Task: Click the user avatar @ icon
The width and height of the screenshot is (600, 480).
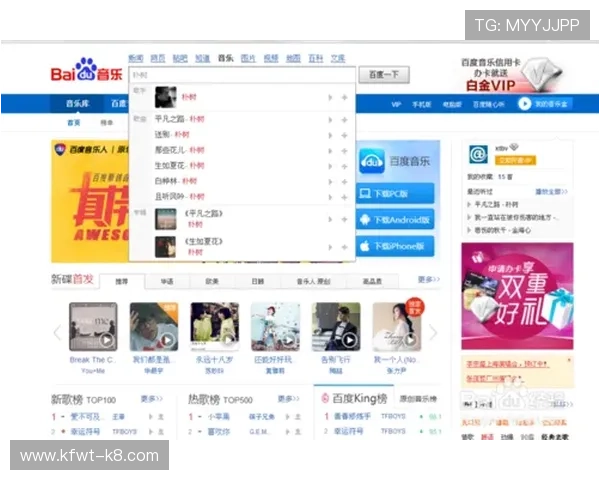Action: coord(479,154)
